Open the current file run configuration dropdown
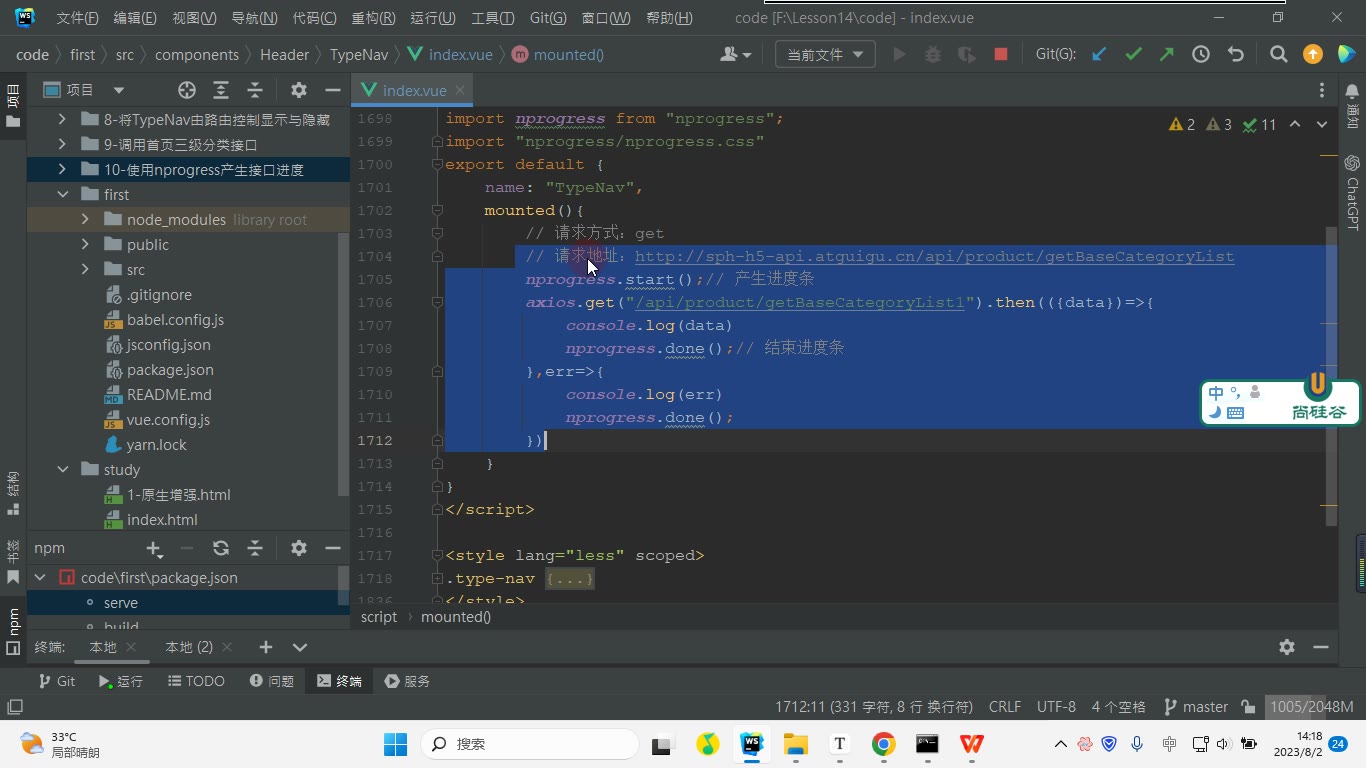The height and width of the screenshot is (768, 1366). coord(825,55)
